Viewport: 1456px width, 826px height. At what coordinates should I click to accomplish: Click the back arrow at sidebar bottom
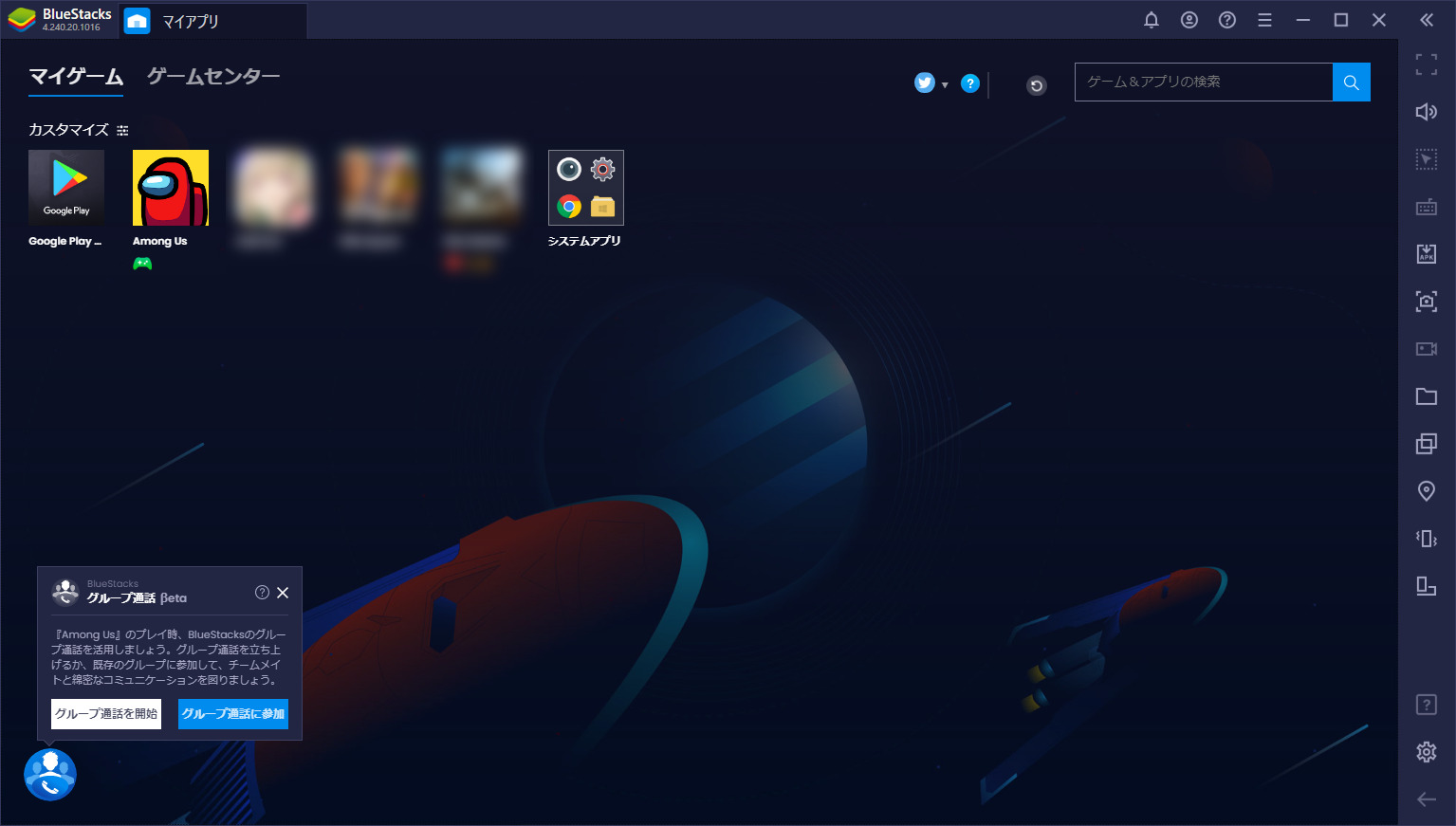(1427, 799)
